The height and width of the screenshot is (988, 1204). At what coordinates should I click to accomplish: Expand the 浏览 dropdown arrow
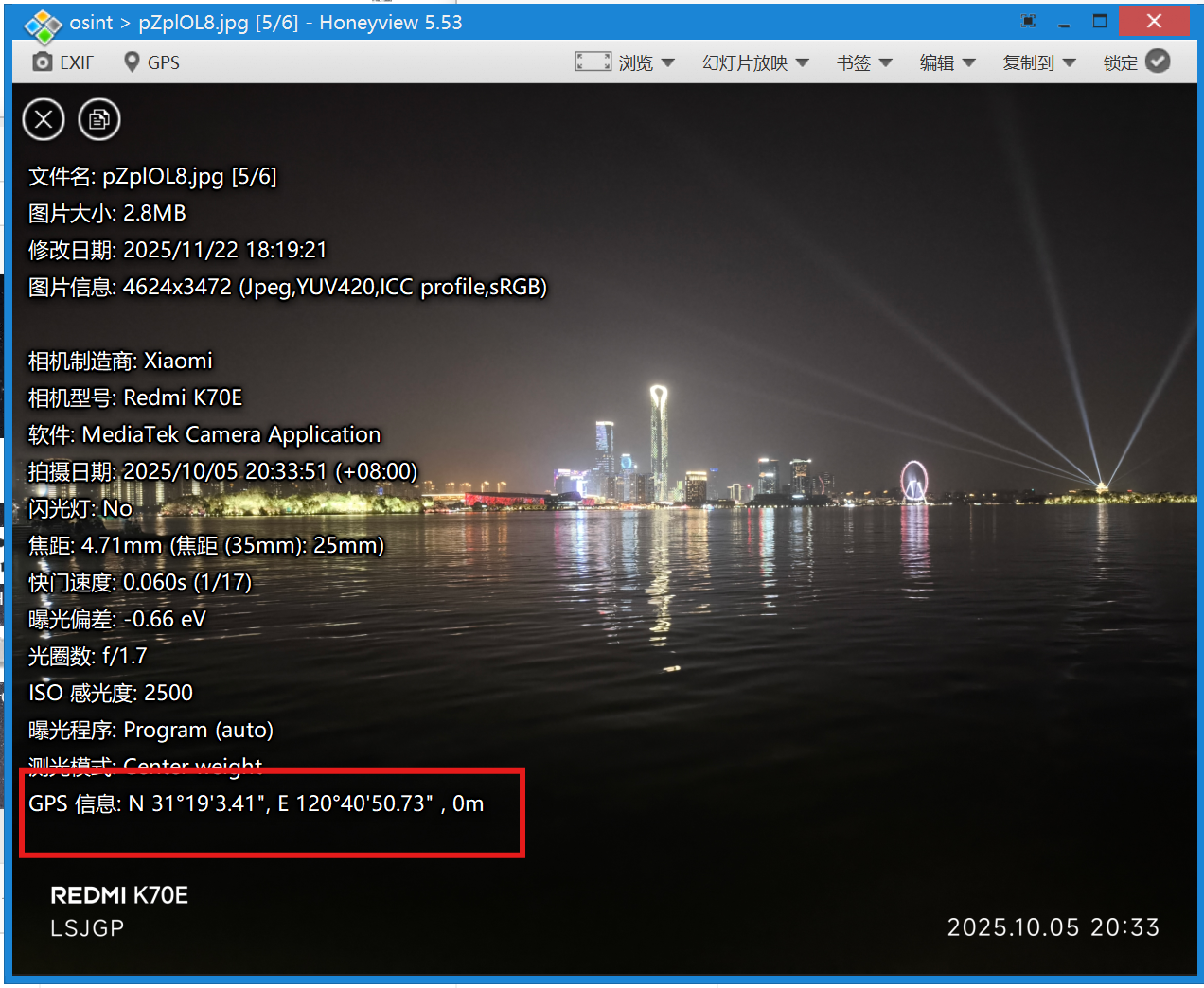point(668,62)
